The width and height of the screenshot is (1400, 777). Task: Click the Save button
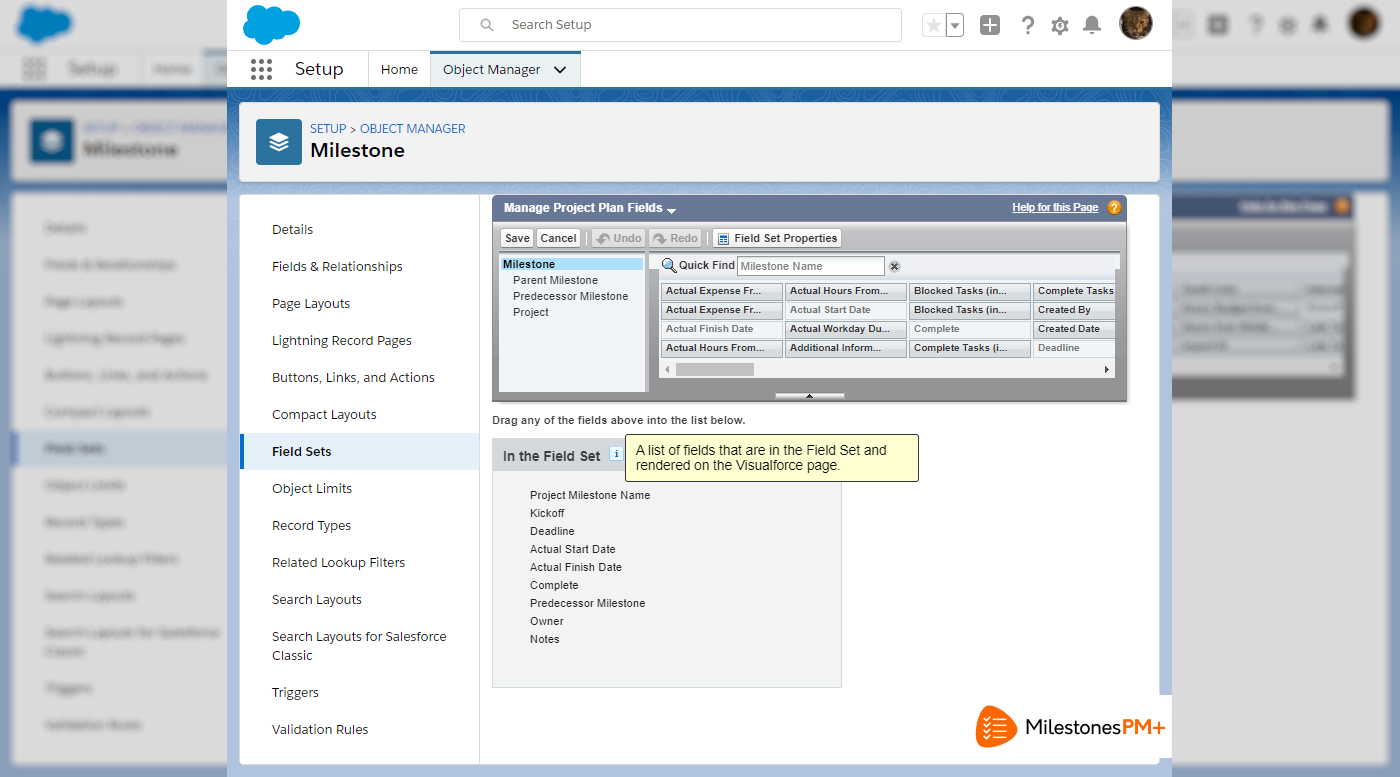tap(517, 238)
